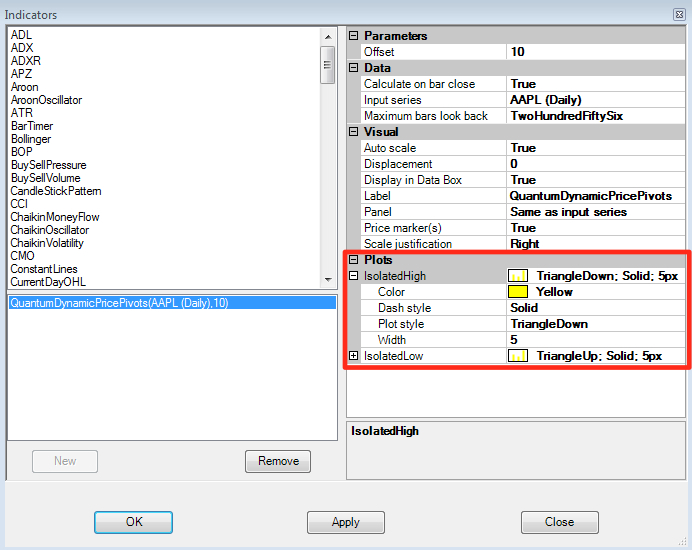Change the Panel setting value

(596, 212)
